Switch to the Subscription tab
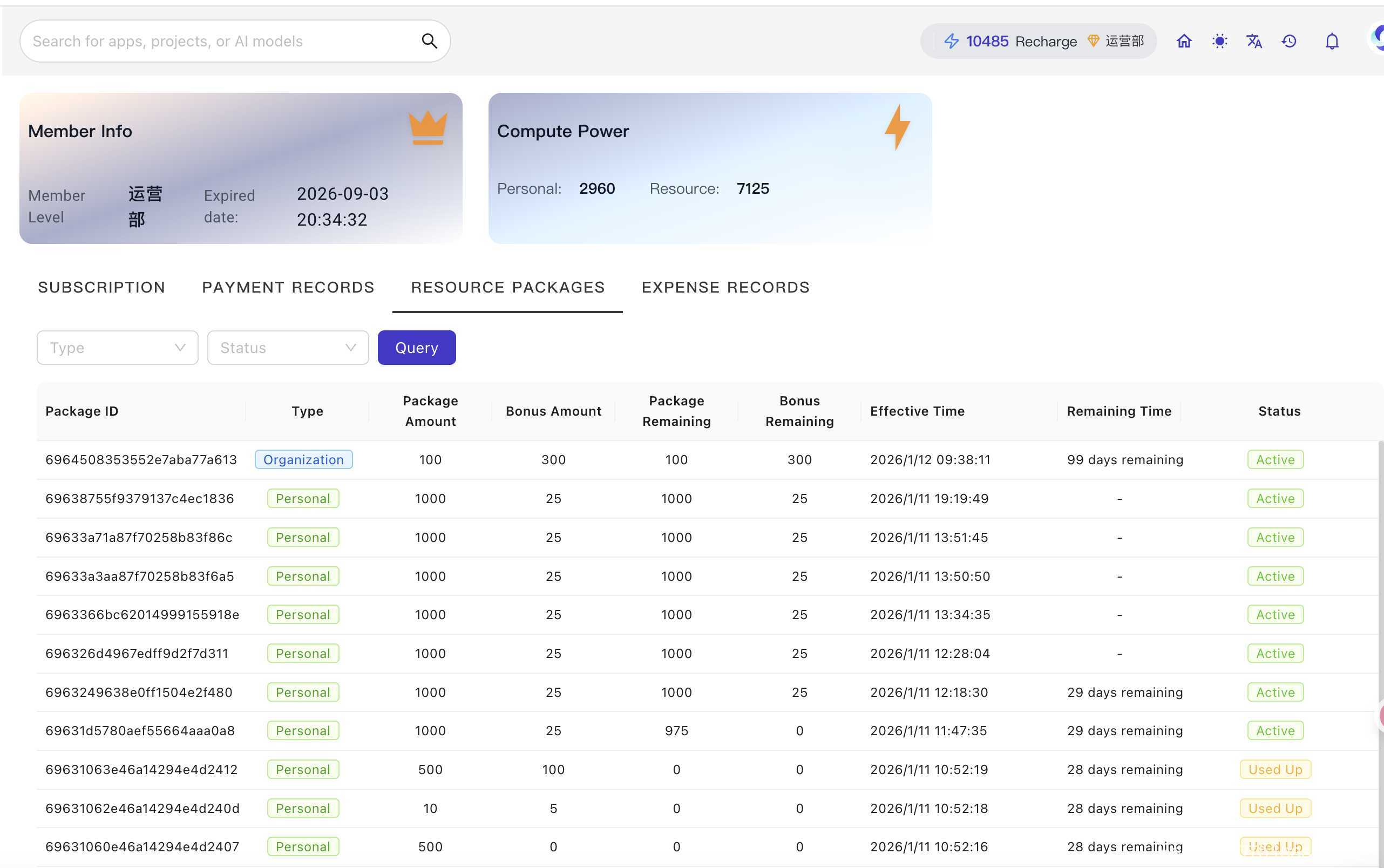Image resolution: width=1384 pixels, height=868 pixels. point(101,287)
